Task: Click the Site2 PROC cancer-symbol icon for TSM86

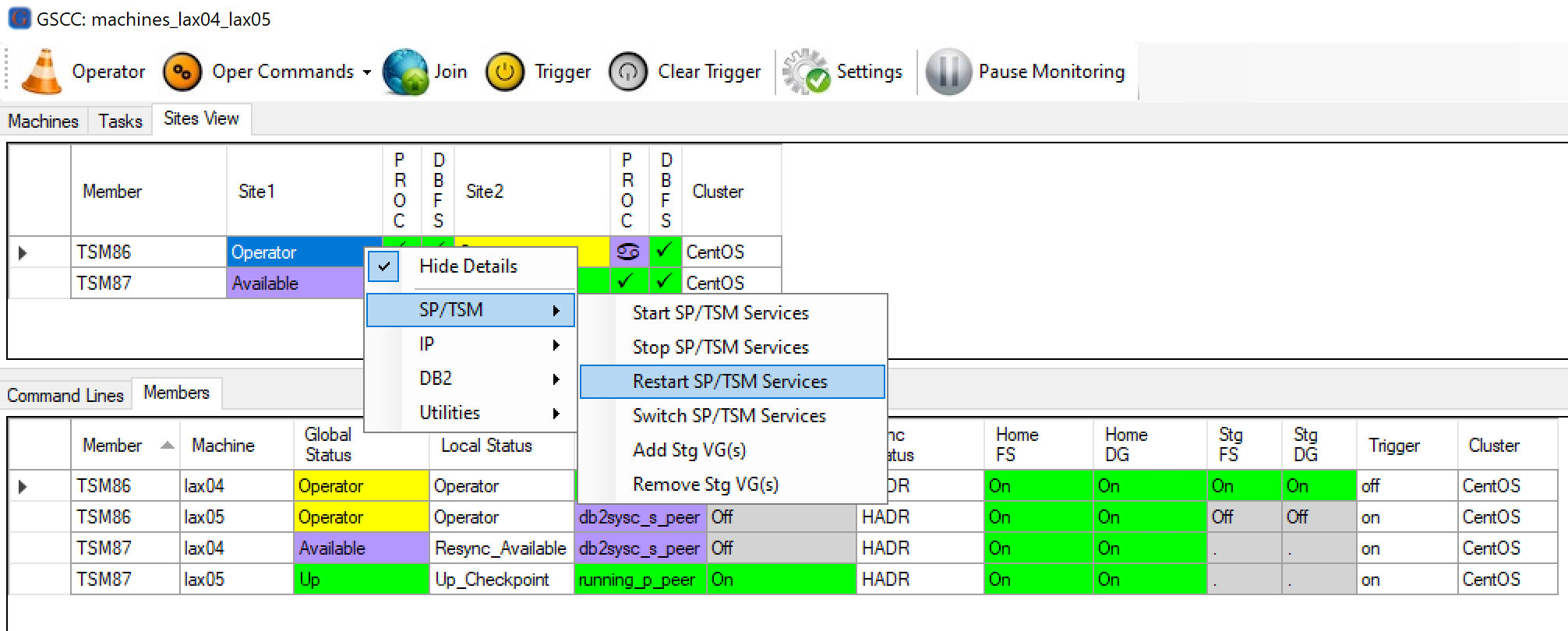Action: [x=628, y=252]
